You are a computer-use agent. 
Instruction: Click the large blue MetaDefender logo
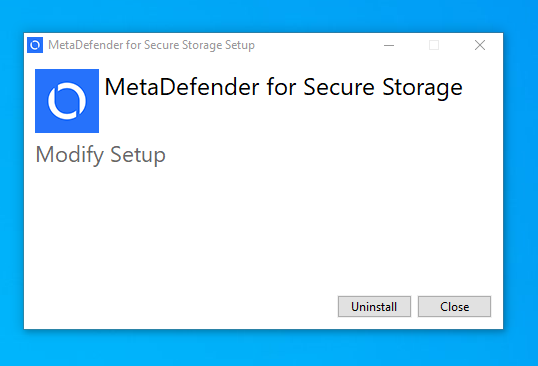pyautogui.click(x=67, y=101)
